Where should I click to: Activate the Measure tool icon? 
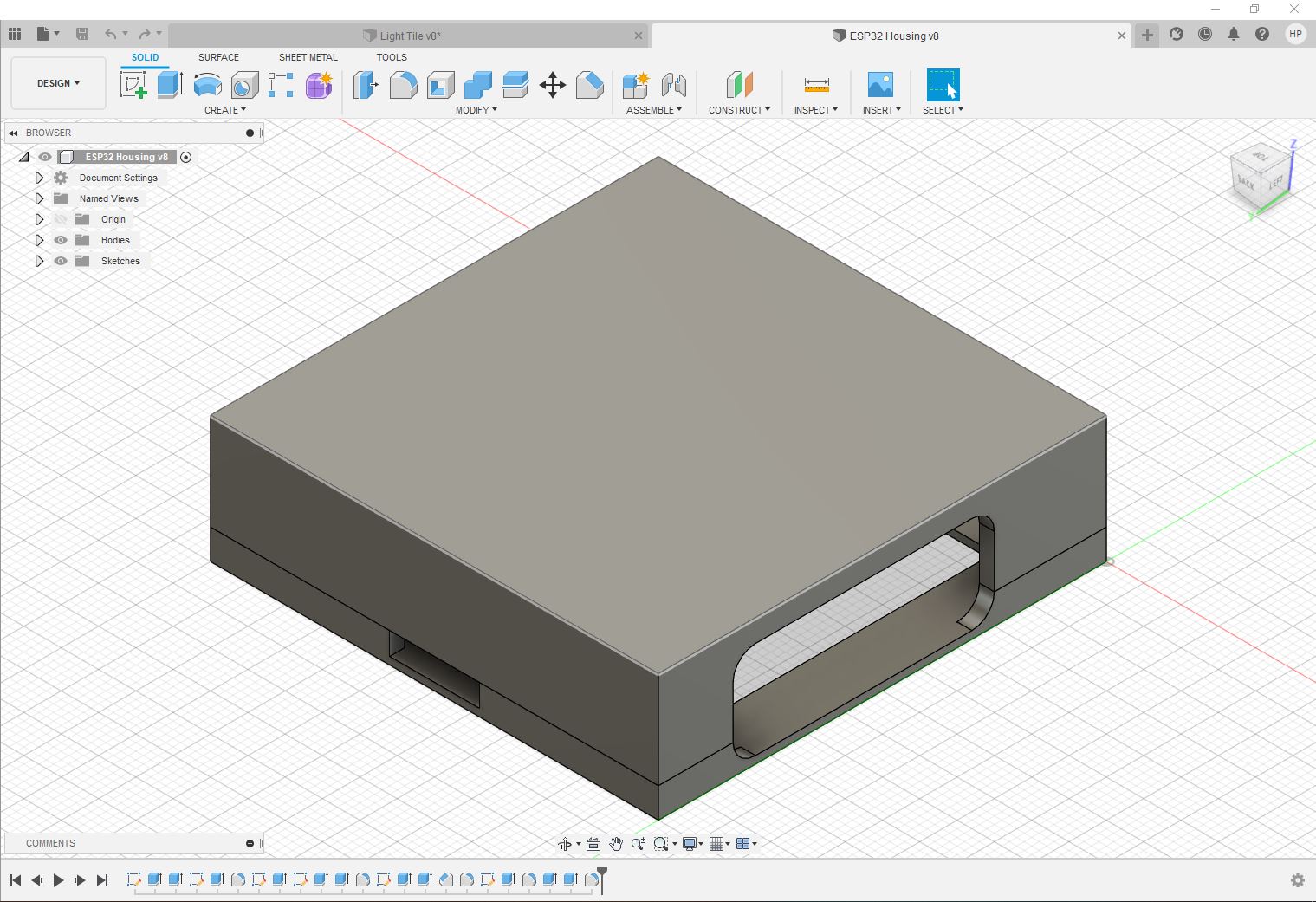816,85
